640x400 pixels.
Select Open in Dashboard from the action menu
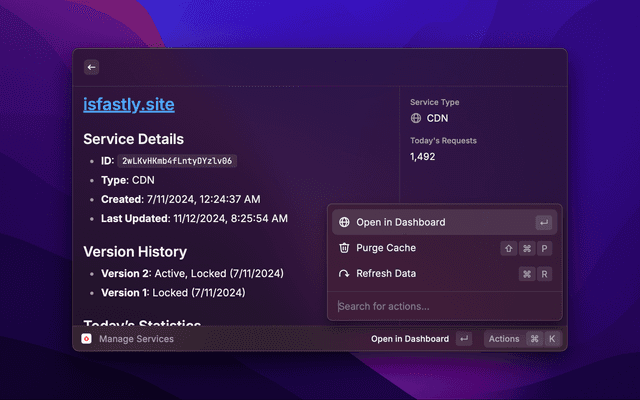400,222
